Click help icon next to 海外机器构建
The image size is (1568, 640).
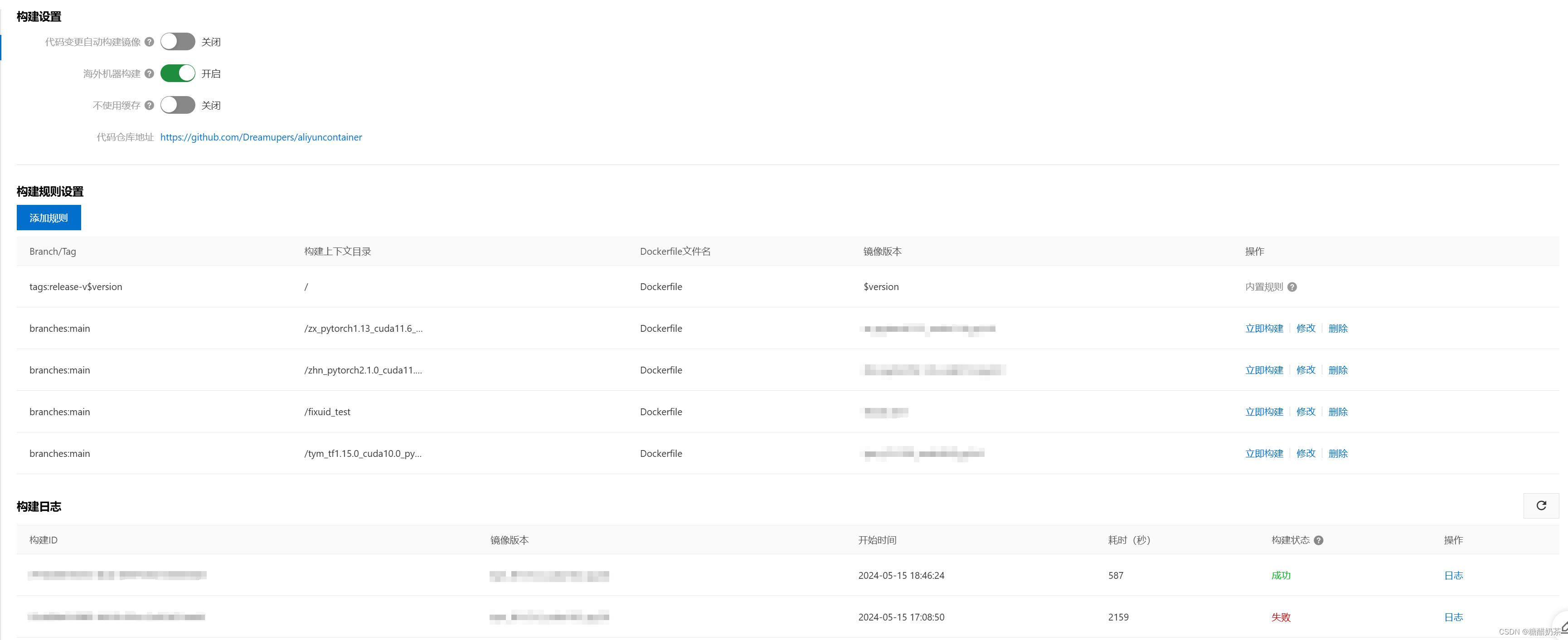click(x=149, y=73)
